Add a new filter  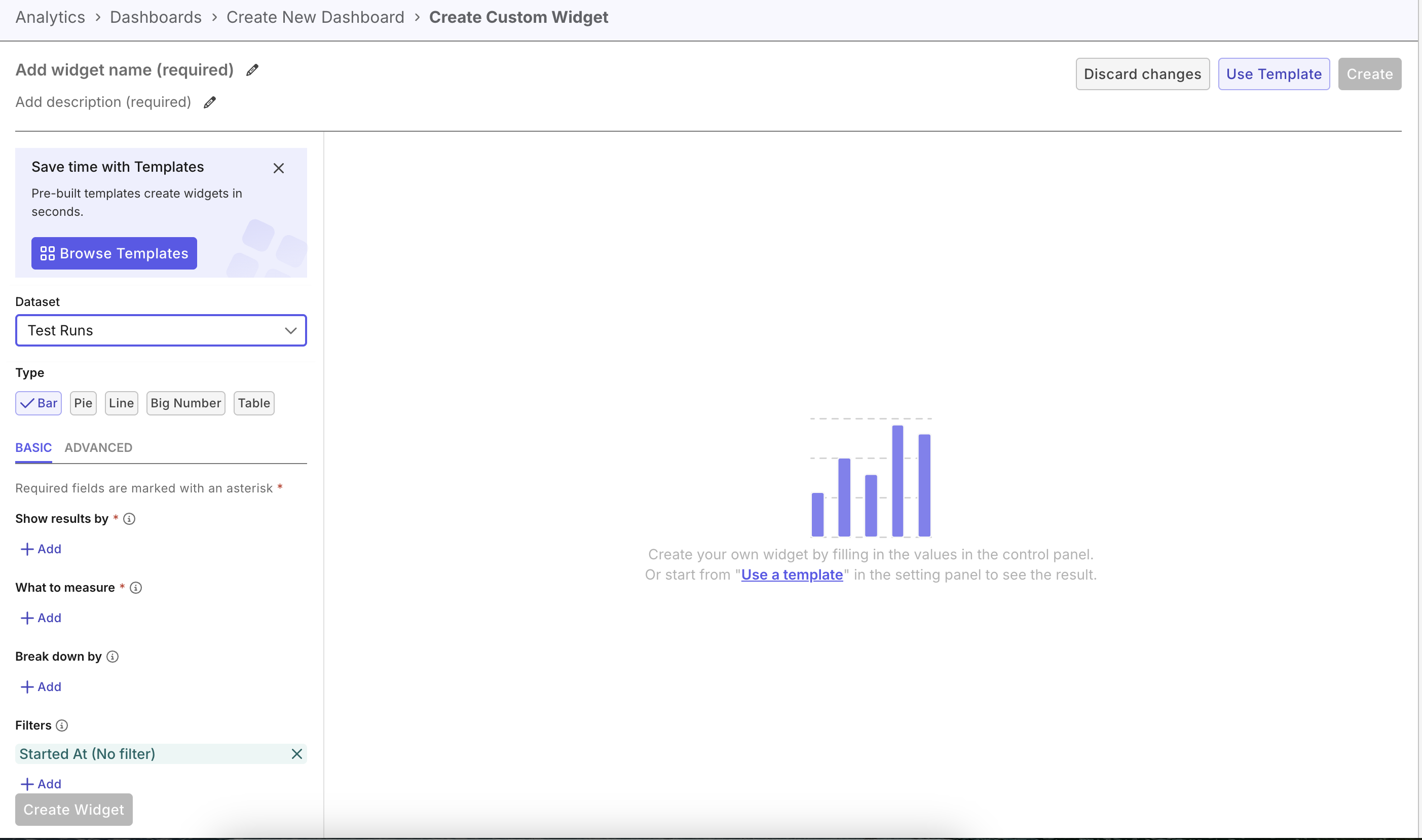tap(41, 785)
